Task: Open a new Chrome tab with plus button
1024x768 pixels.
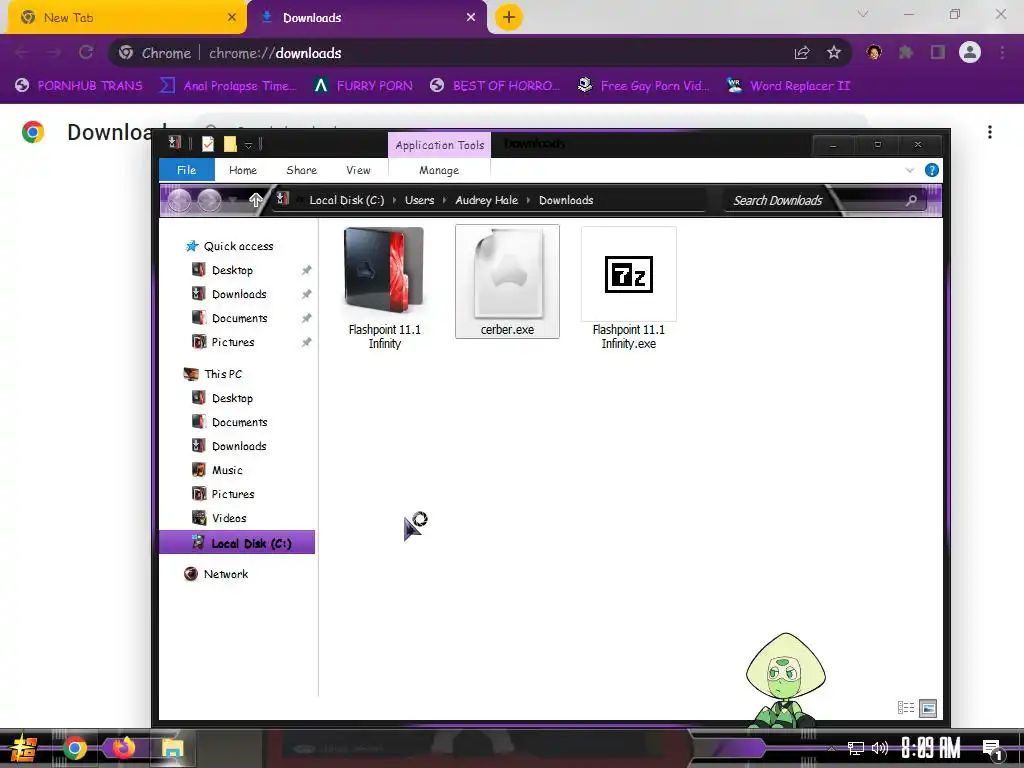Action: coord(509,17)
